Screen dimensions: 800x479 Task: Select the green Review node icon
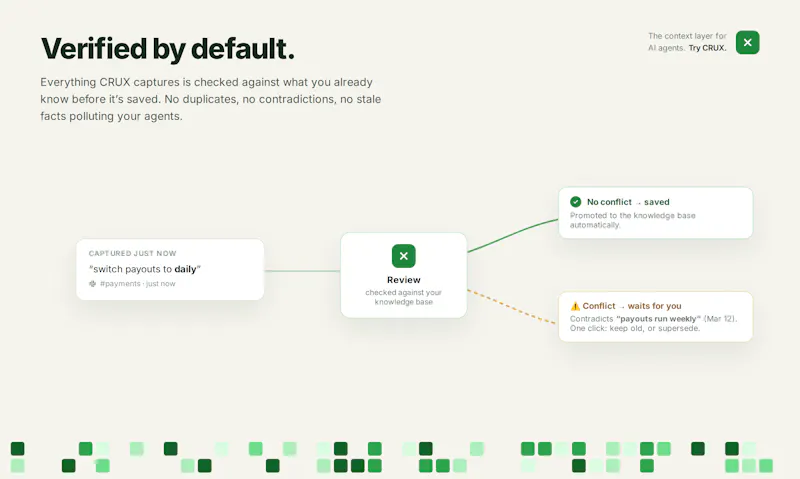click(404, 256)
